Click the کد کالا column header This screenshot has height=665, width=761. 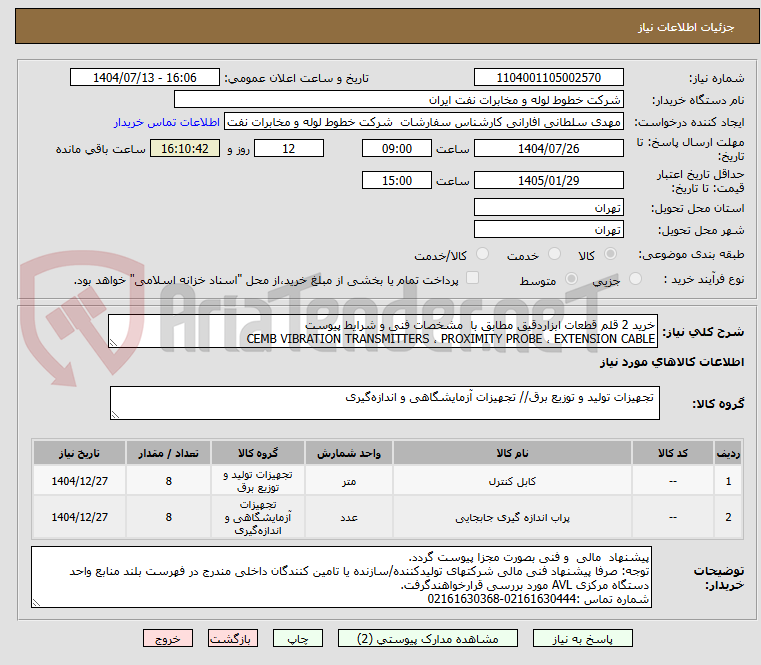673,453
